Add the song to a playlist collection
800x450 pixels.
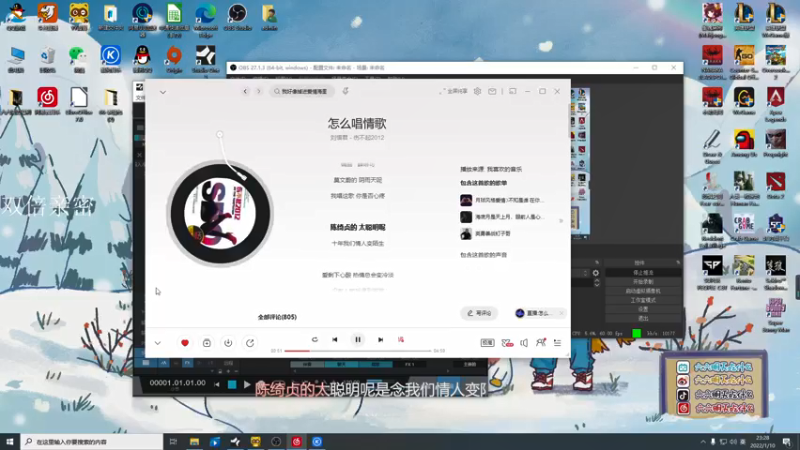pos(207,343)
